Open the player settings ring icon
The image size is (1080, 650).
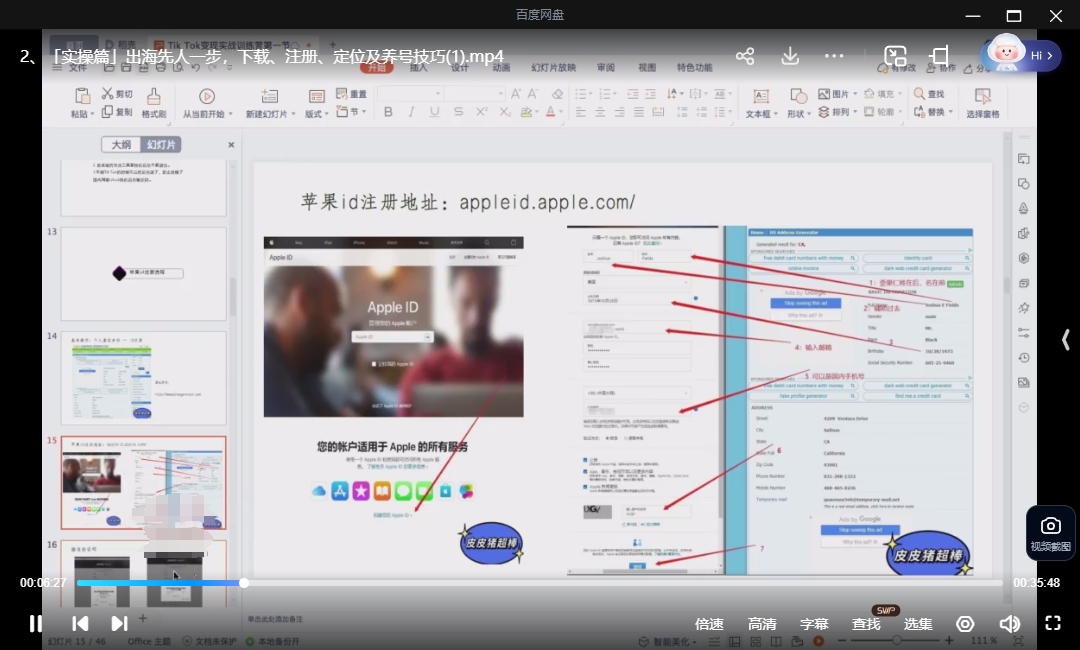965,624
